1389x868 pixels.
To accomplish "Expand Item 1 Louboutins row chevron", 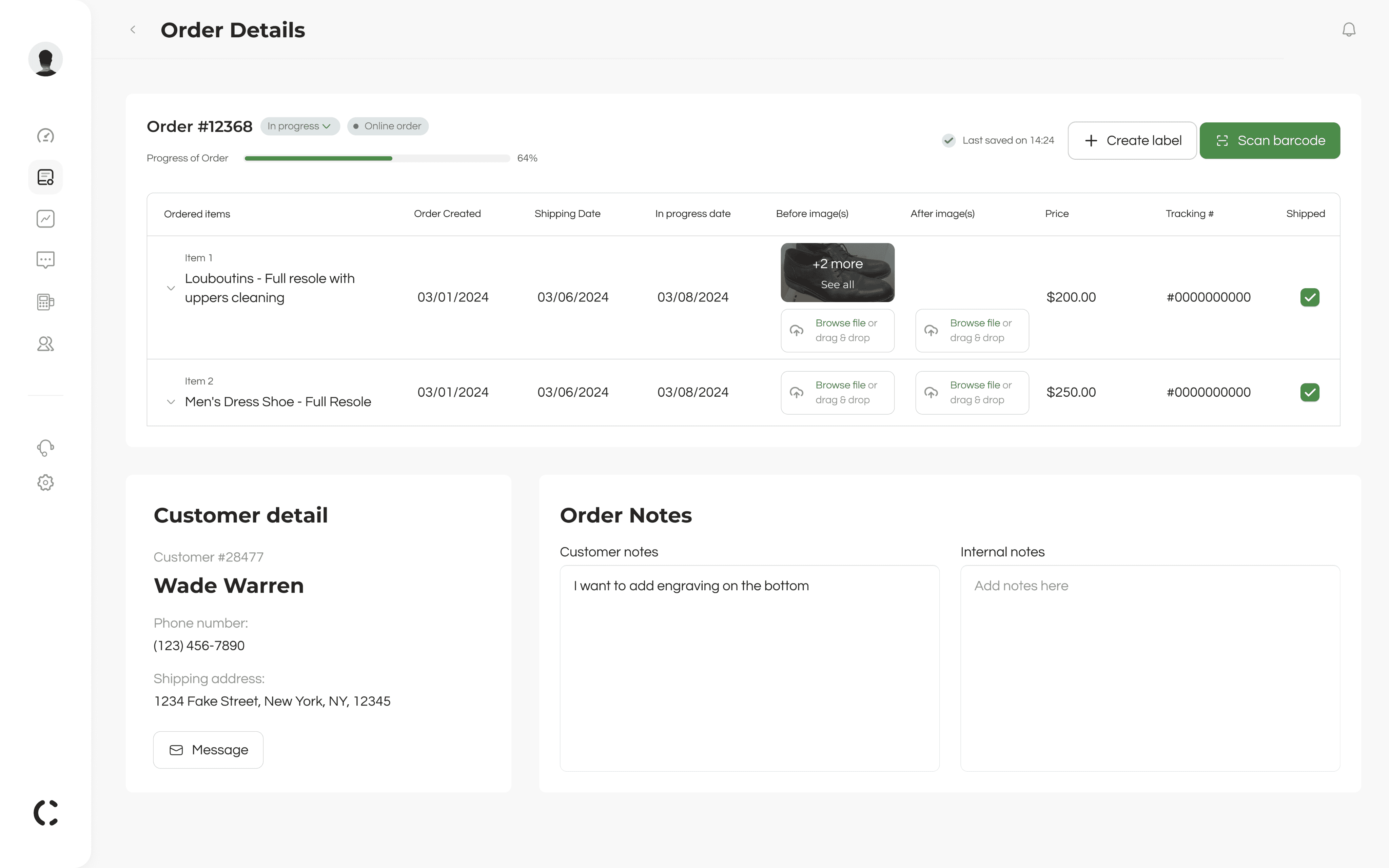I will click(171, 288).
